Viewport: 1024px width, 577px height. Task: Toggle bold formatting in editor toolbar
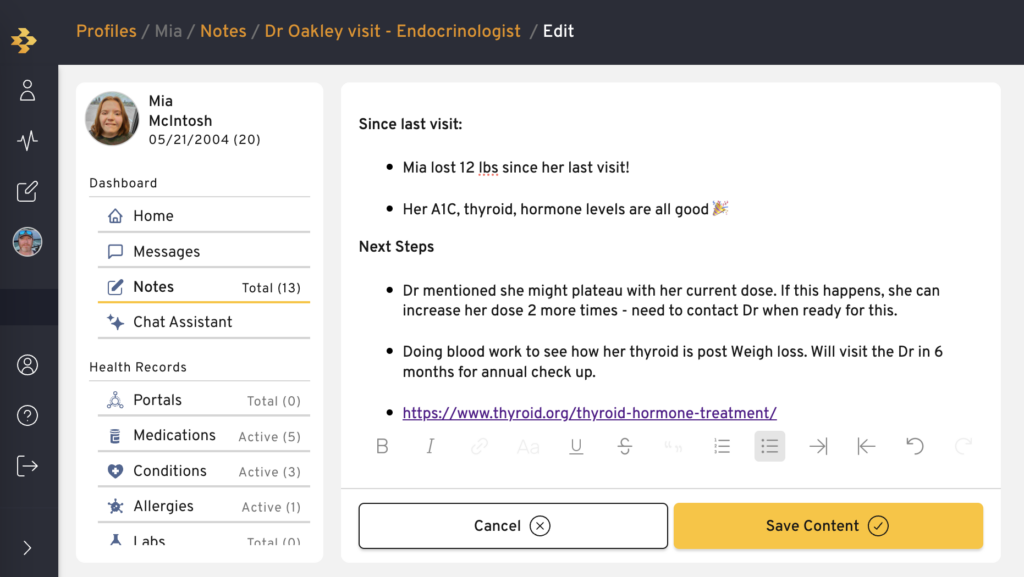click(382, 446)
